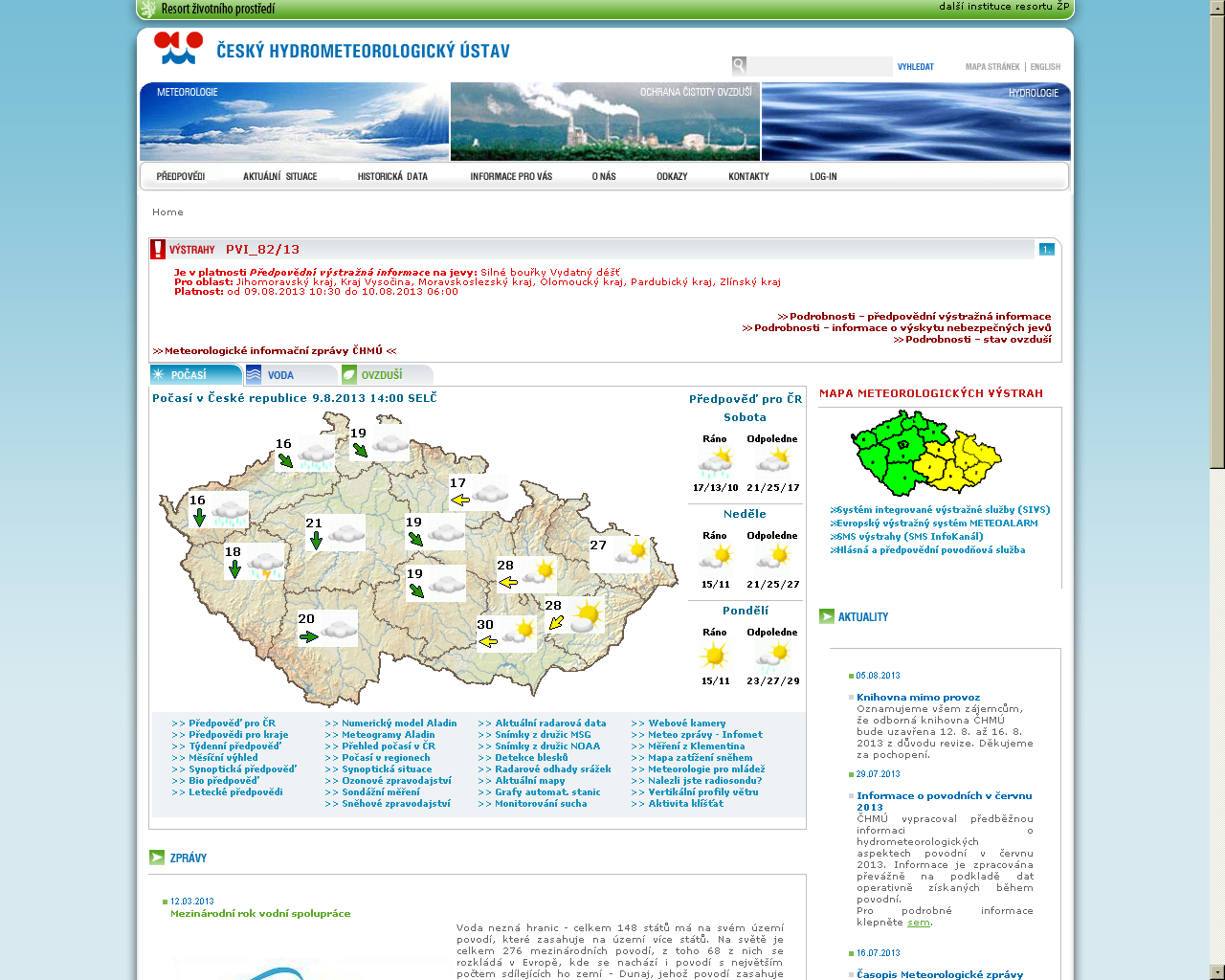Click the green Aktuality arrow icon
Viewport: 1225px width, 980px height.
pos(827,616)
